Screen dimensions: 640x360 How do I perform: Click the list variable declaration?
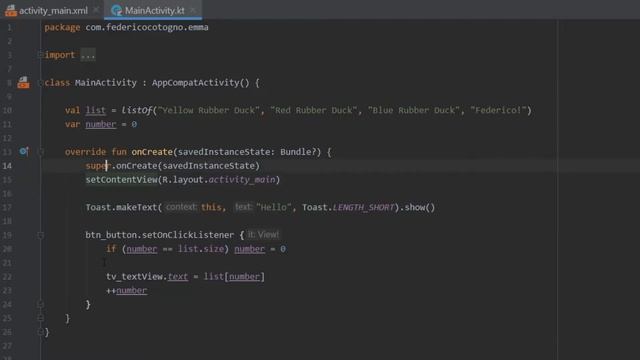(96, 110)
